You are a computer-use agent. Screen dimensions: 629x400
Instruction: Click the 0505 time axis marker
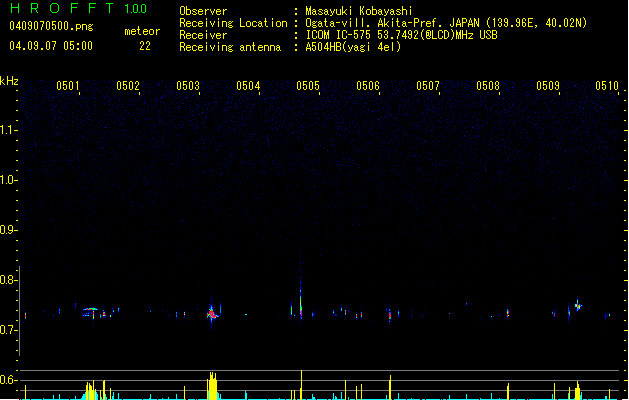[308, 86]
